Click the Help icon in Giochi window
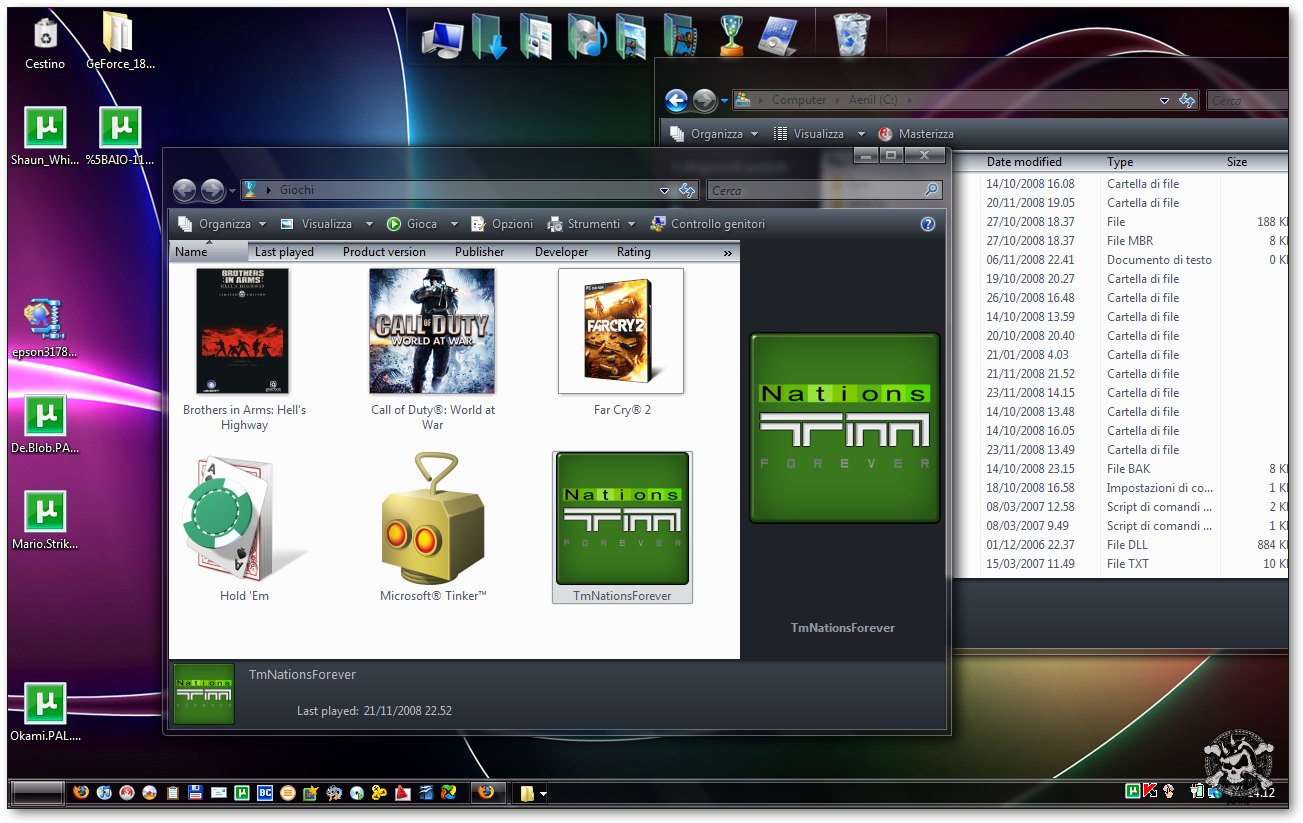Screen dimensions: 1303x823 click(928, 224)
